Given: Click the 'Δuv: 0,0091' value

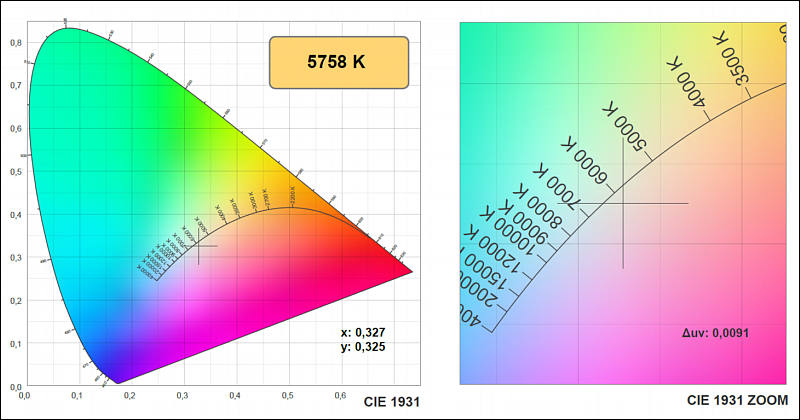Looking at the screenshot, I should (x=715, y=333).
